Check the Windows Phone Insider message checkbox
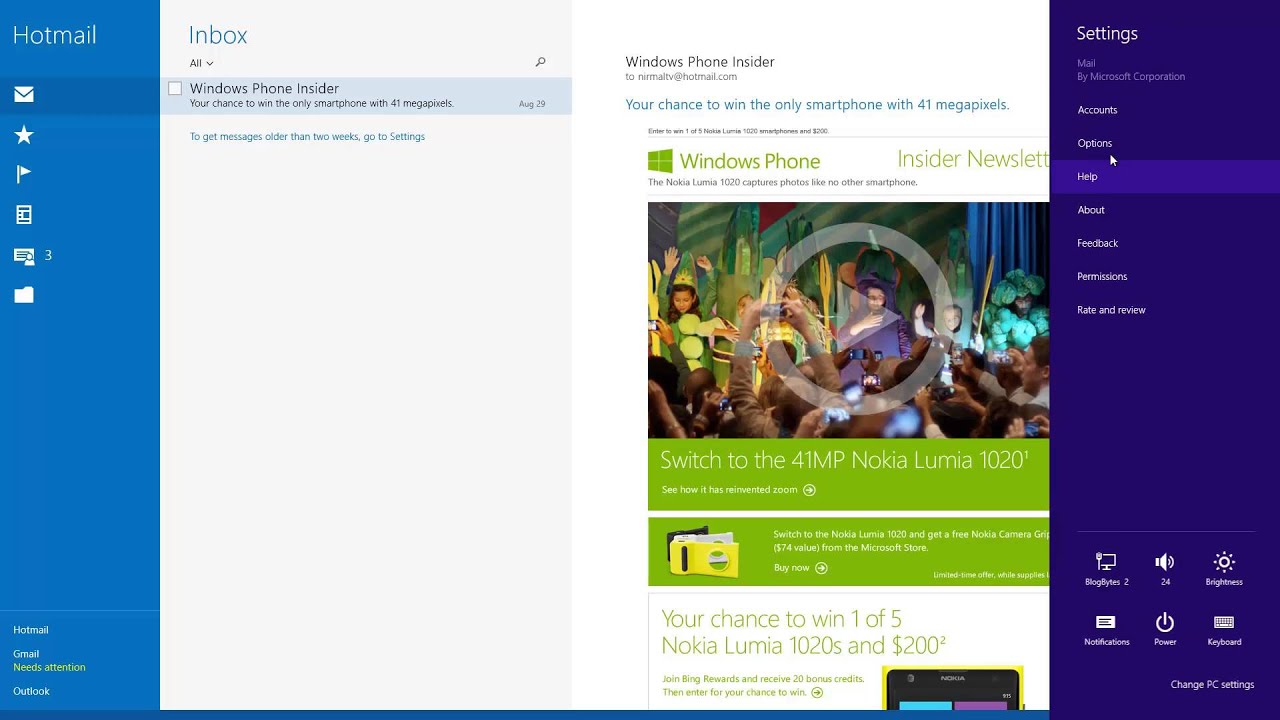The image size is (1280, 720). tap(175, 89)
